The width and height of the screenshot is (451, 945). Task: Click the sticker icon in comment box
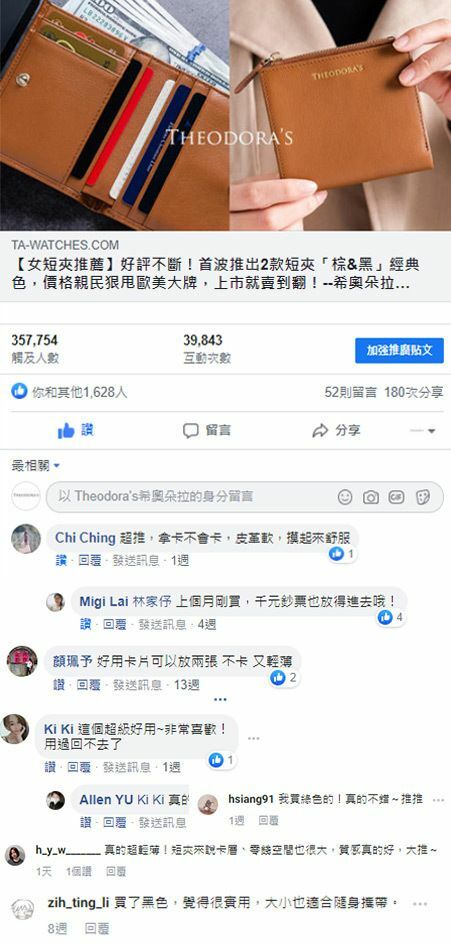(x=423, y=497)
